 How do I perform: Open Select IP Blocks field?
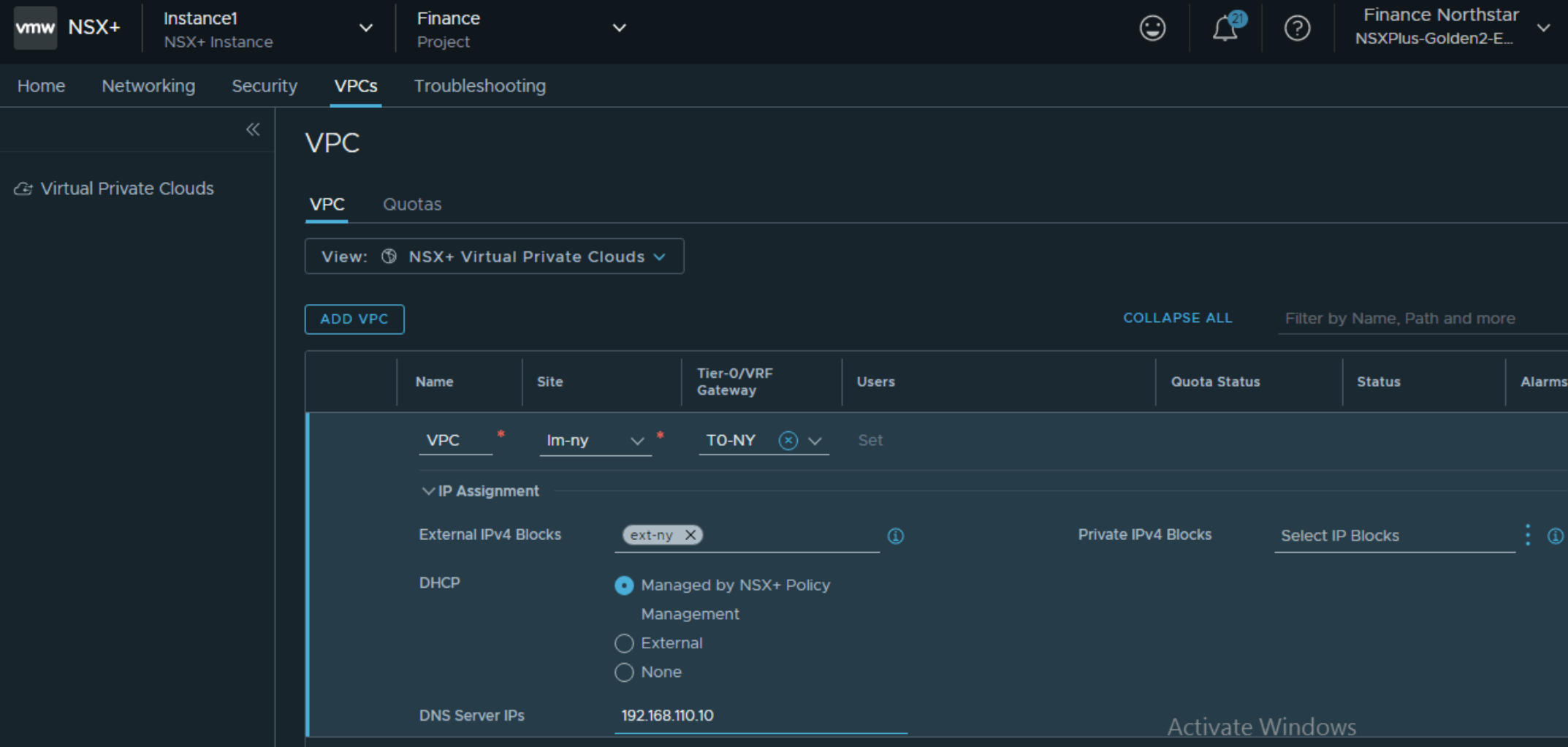click(1395, 536)
